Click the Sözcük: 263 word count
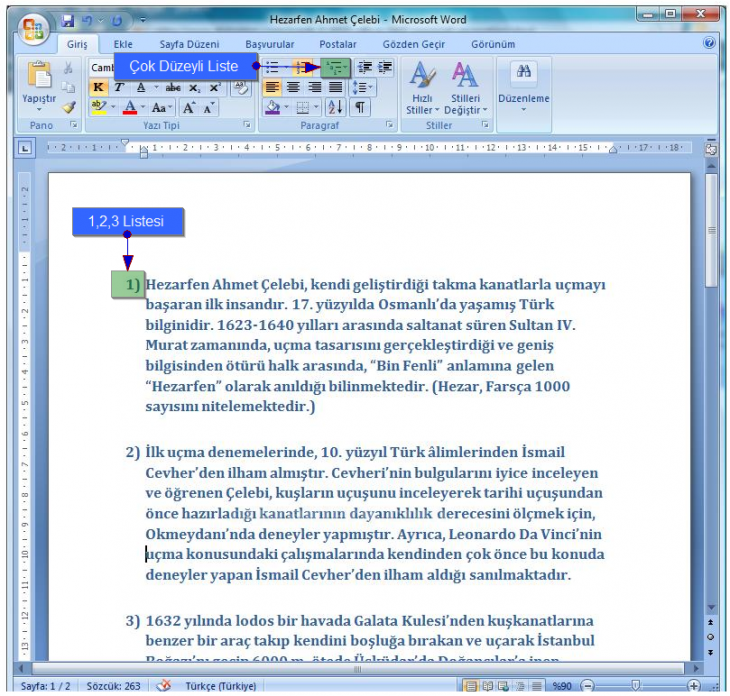730x696 pixels. pos(113,686)
